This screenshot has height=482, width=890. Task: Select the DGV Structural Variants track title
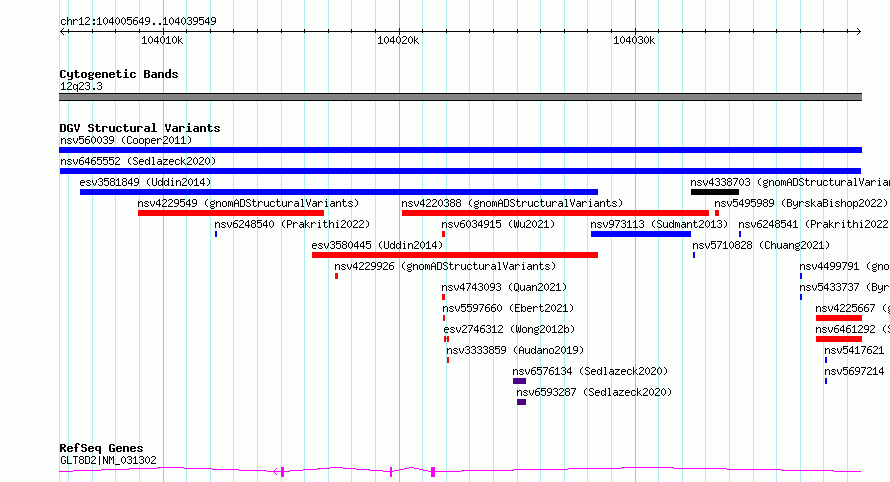(140, 128)
